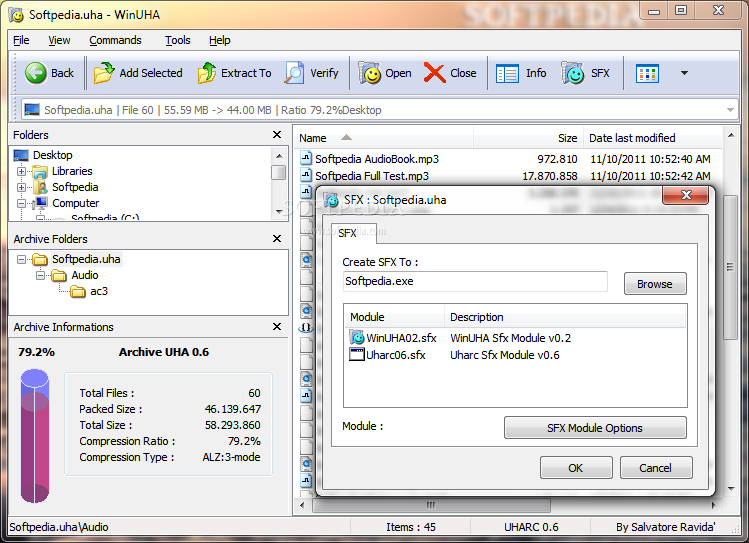Close the Folders panel
Image resolution: width=749 pixels, height=543 pixels.
(277, 135)
